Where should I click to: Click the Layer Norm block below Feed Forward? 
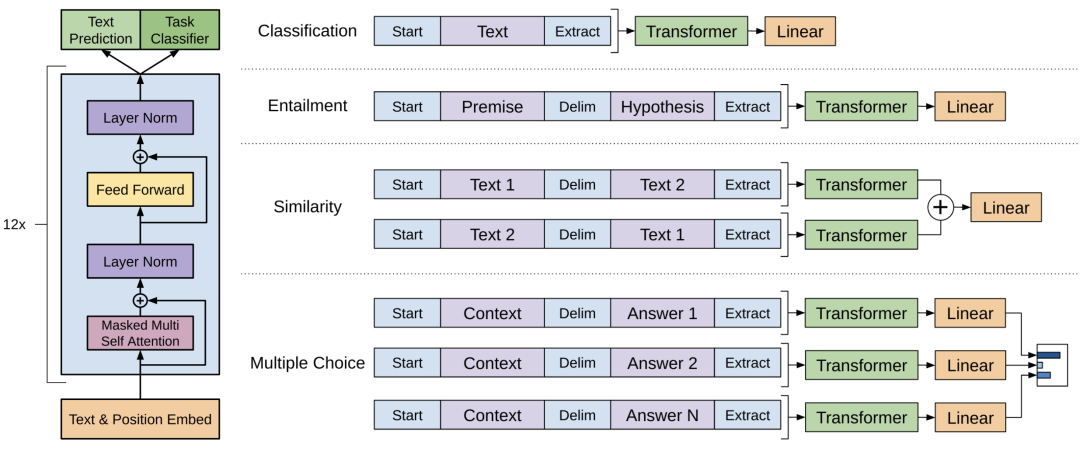(140, 261)
